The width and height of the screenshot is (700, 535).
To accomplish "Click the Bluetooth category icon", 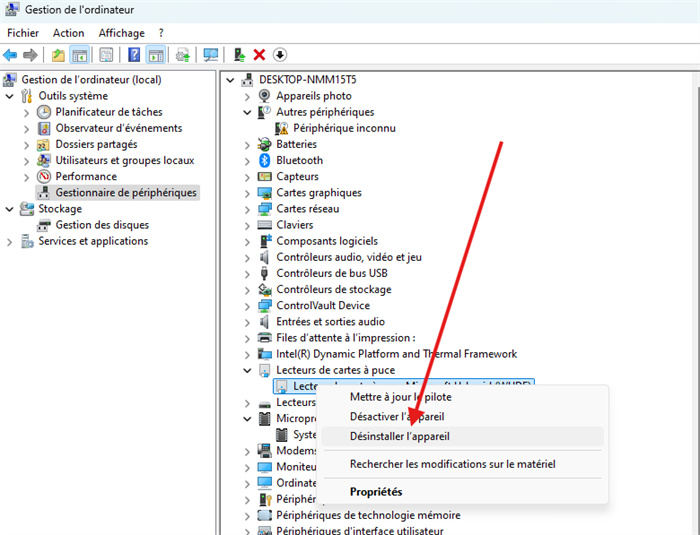I will click(265, 160).
